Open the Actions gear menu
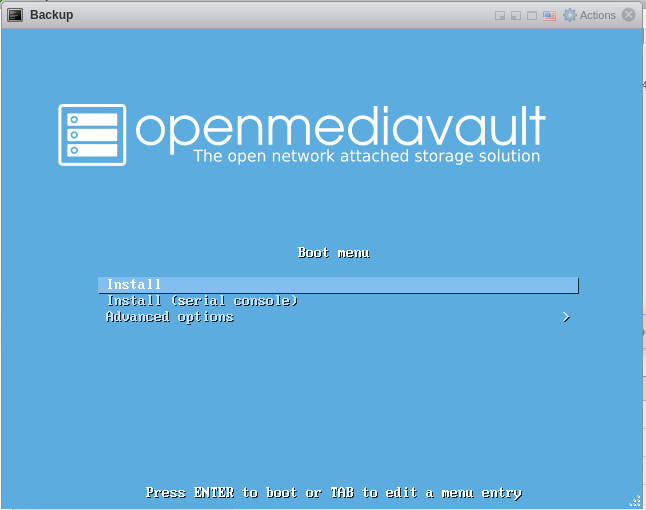 click(589, 15)
